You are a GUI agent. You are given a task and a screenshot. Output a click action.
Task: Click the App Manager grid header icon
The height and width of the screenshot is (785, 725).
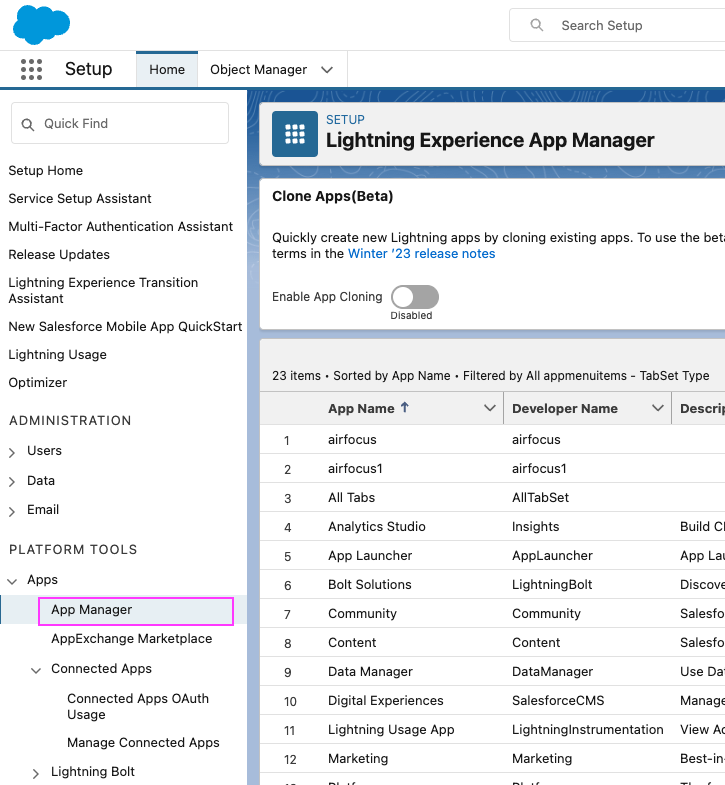point(294,134)
